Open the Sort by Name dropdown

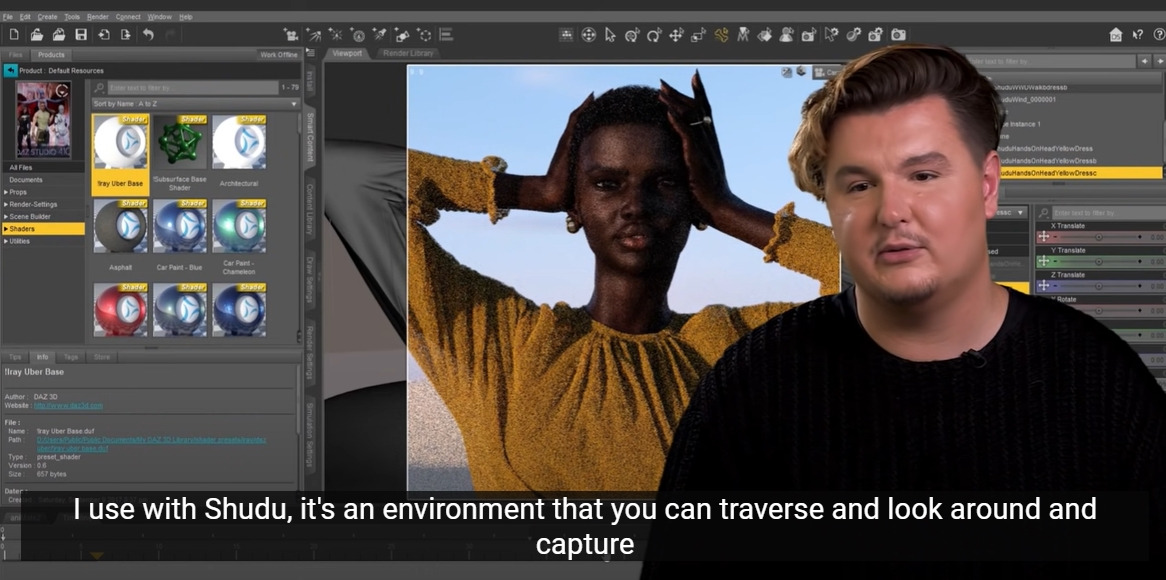196,104
